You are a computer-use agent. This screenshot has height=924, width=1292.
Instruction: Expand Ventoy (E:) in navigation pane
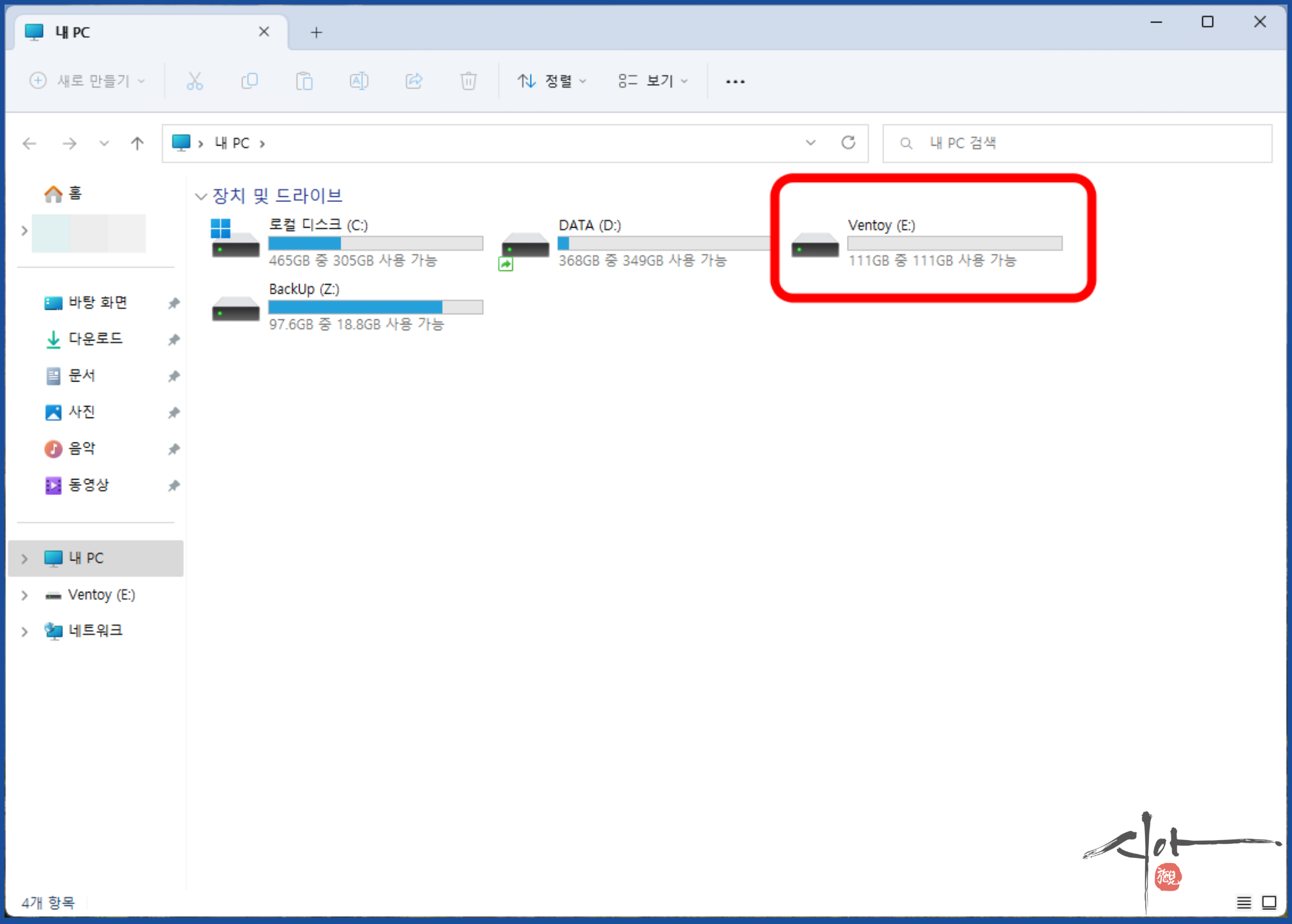24,595
